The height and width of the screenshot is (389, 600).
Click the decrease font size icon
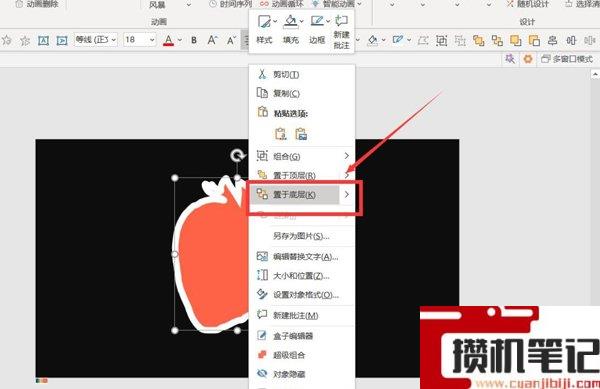pyautogui.click(x=231, y=40)
